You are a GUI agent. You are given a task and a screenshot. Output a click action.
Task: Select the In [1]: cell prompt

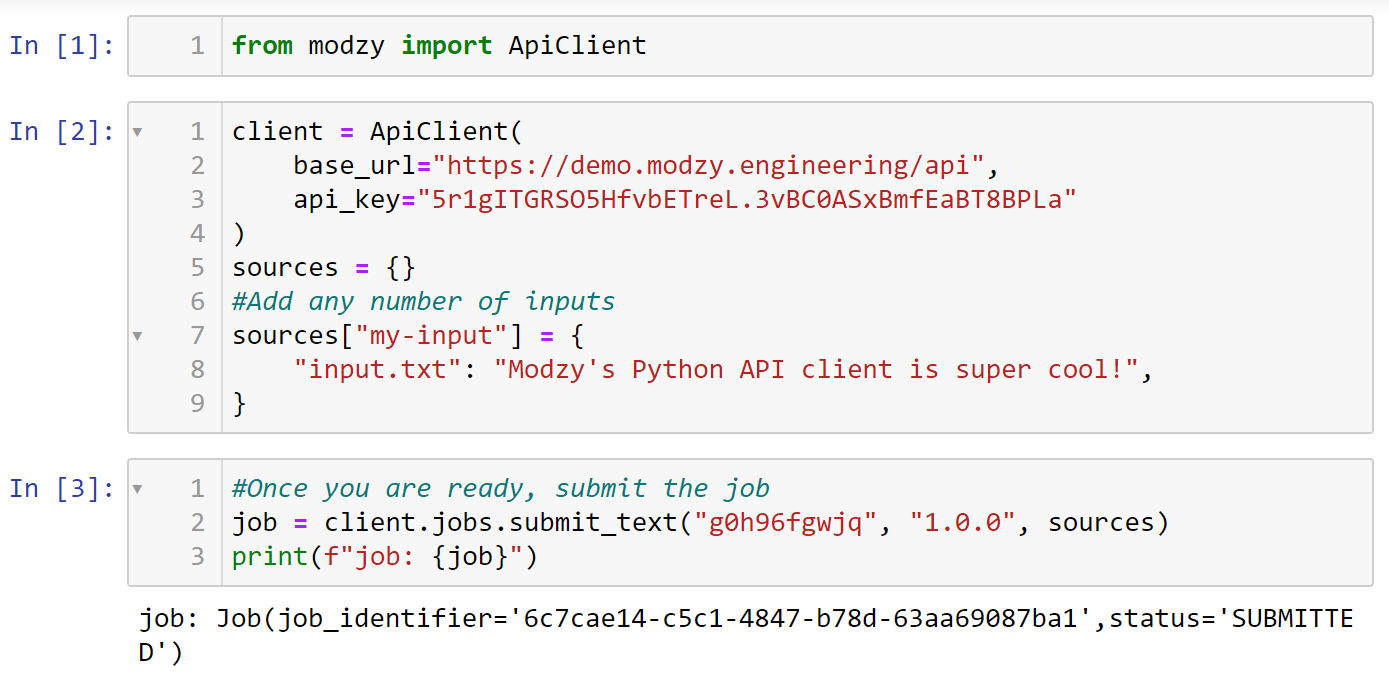point(62,46)
